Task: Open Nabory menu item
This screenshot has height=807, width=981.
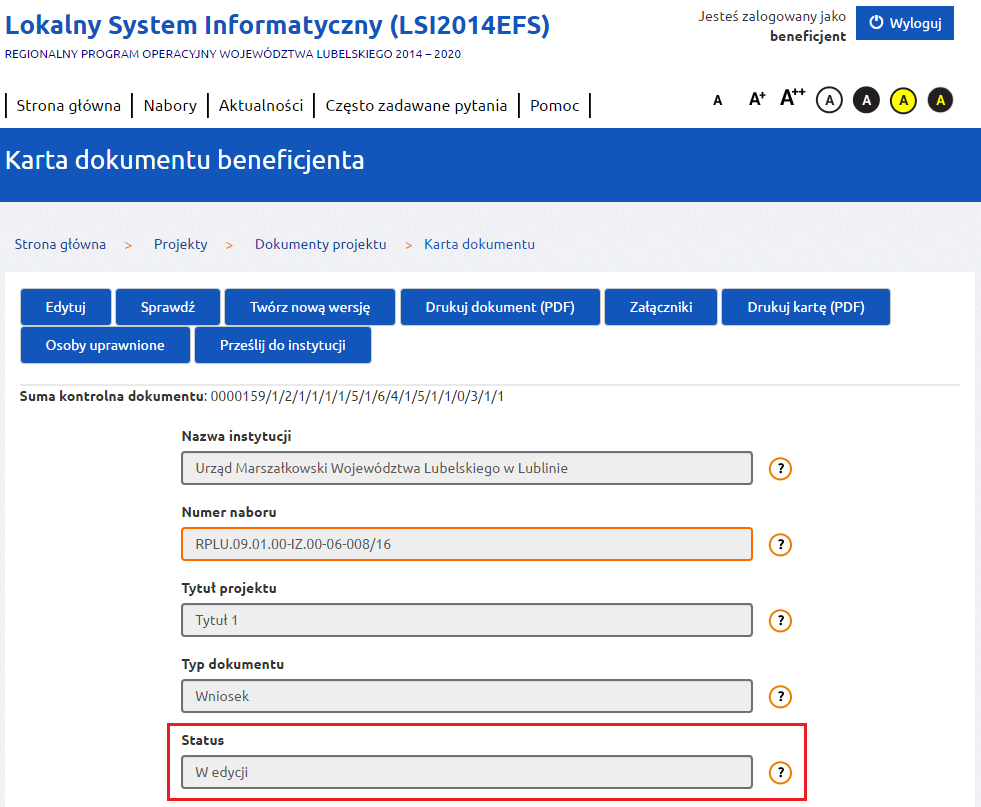Action: 170,106
